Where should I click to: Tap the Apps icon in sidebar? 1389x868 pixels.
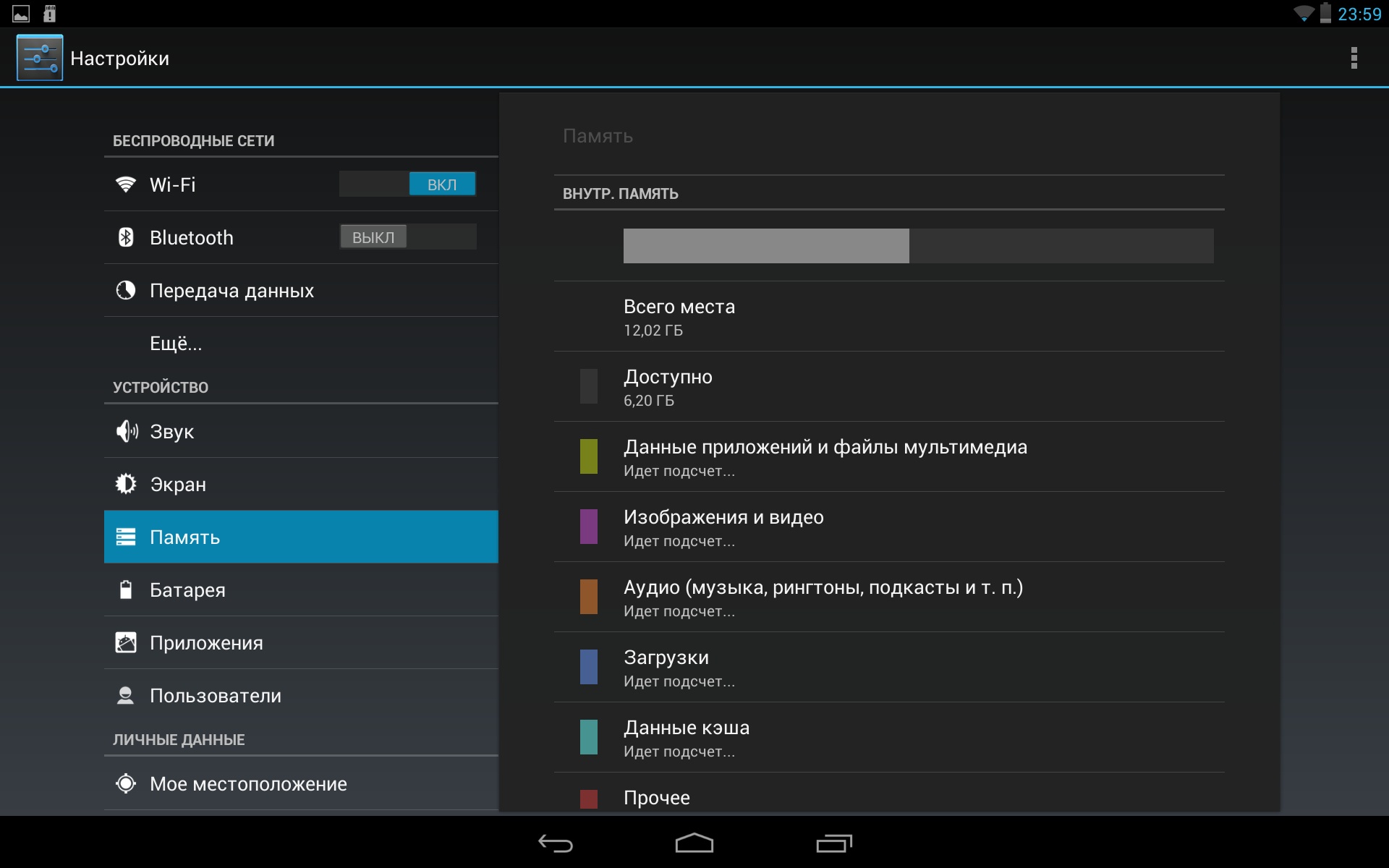tap(126, 642)
